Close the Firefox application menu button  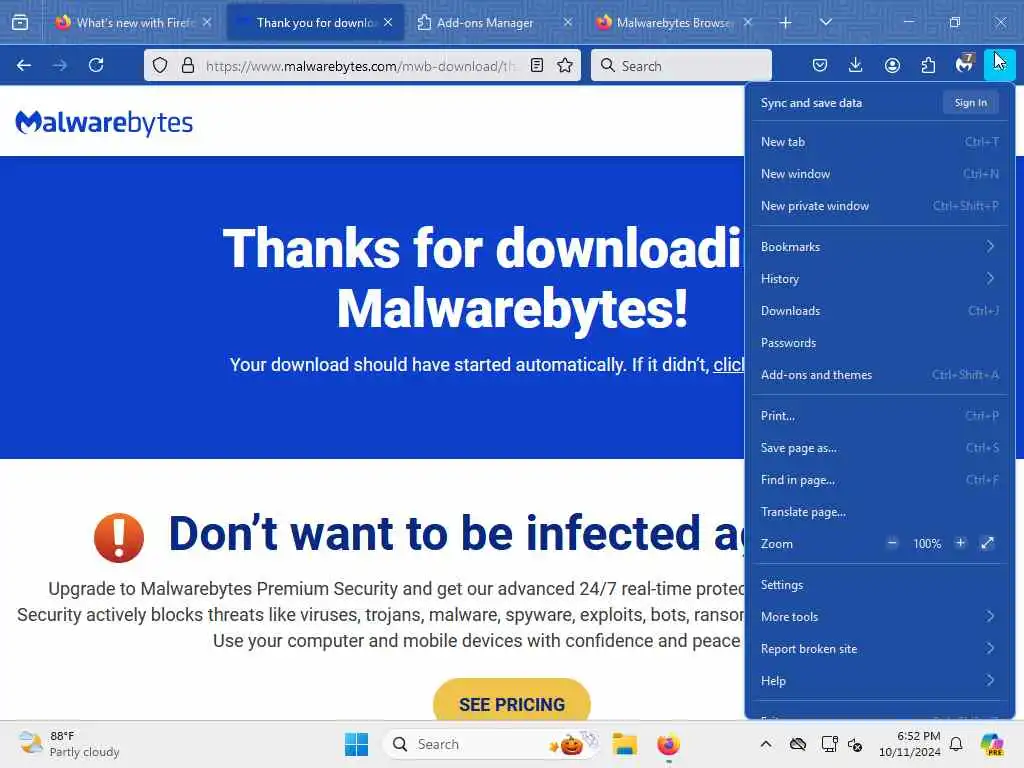click(999, 65)
